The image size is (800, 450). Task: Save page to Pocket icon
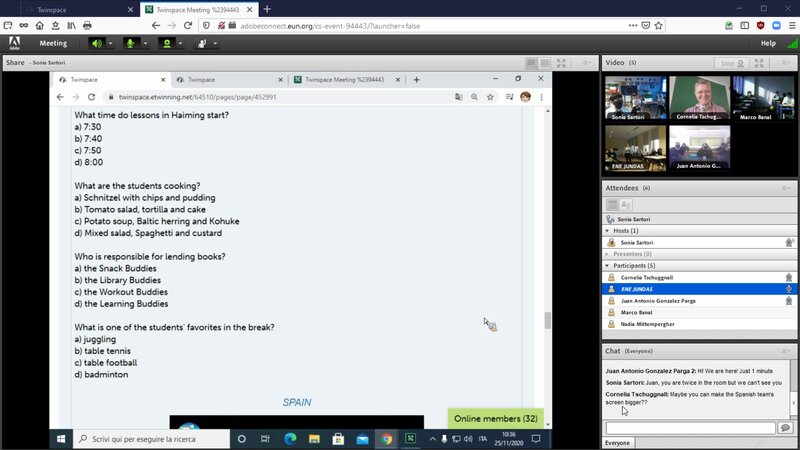pyautogui.click(x=645, y=26)
